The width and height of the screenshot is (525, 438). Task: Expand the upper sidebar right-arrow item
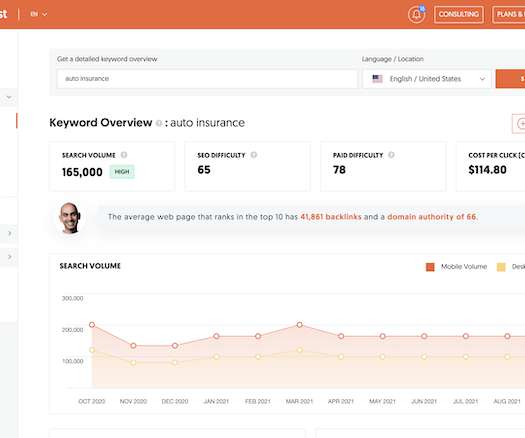tap(9, 233)
